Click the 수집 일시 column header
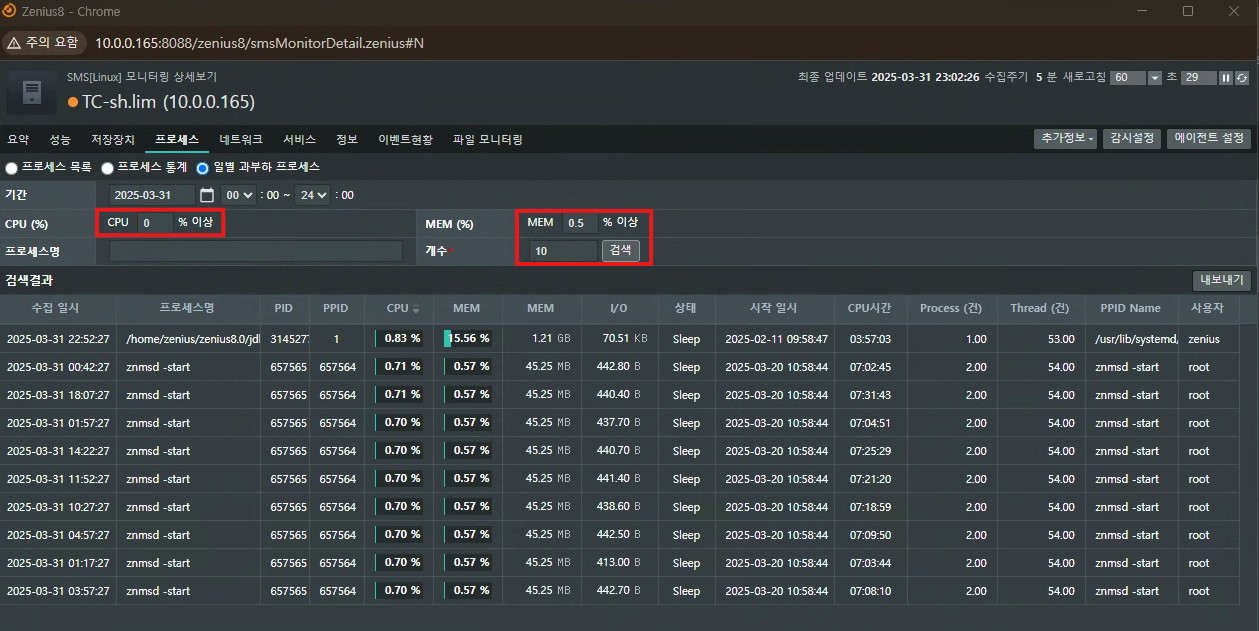Image resolution: width=1259 pixels, height=631 pixels. (x=58, y=308)
